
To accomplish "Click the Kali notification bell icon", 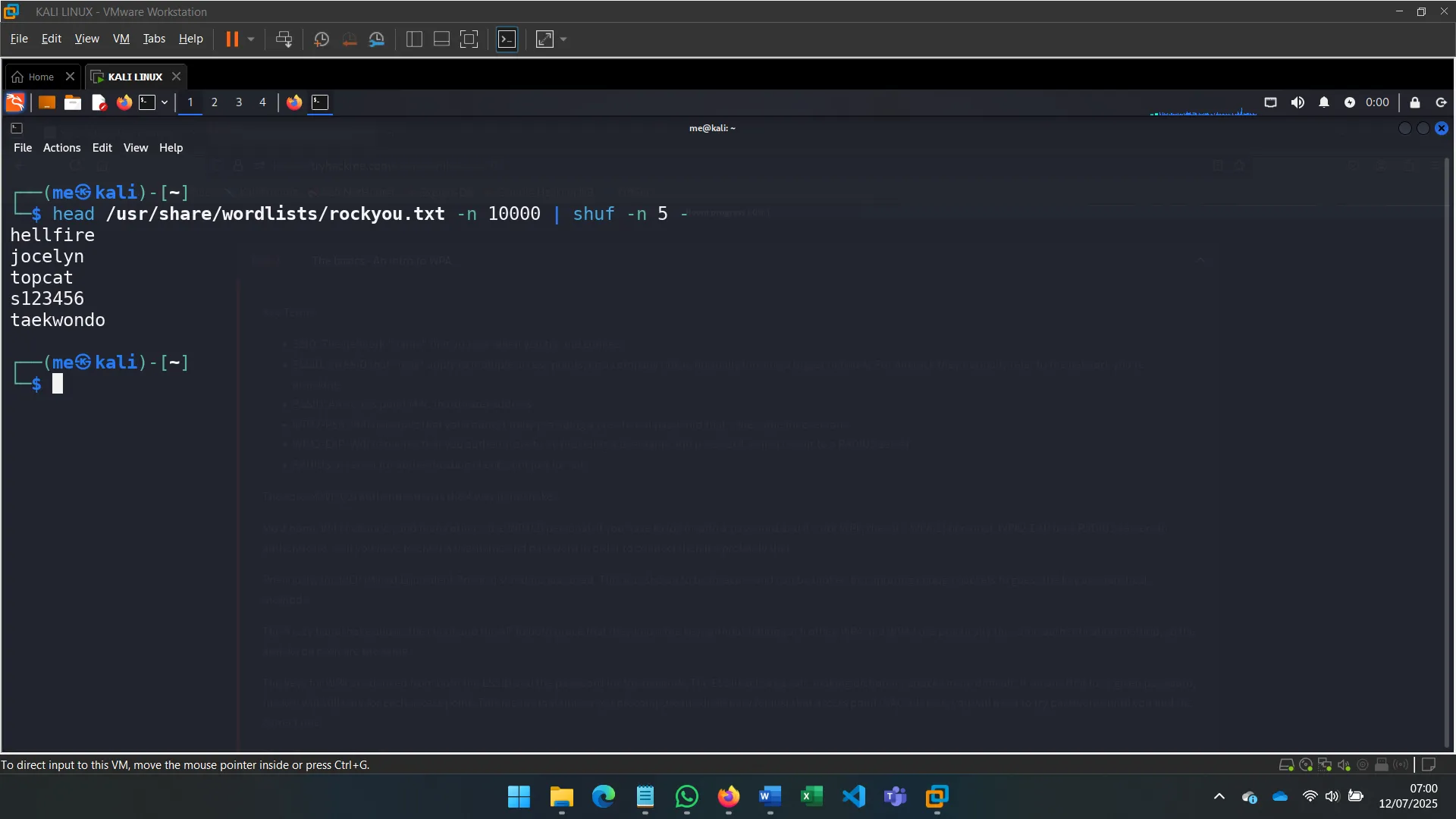I will (1324, 102).
